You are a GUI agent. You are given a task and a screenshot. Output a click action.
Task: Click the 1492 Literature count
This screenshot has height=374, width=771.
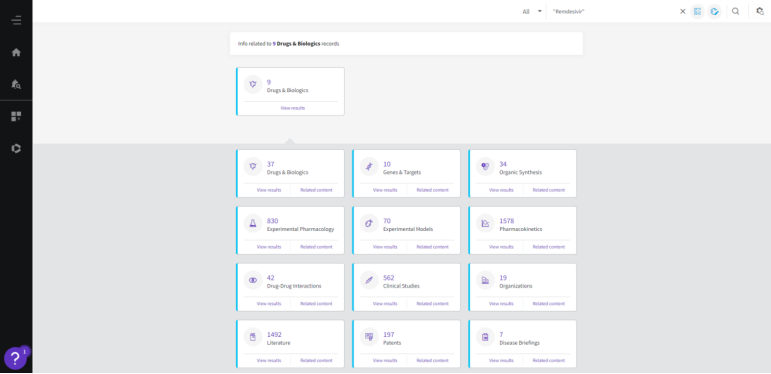pos(274,335)
